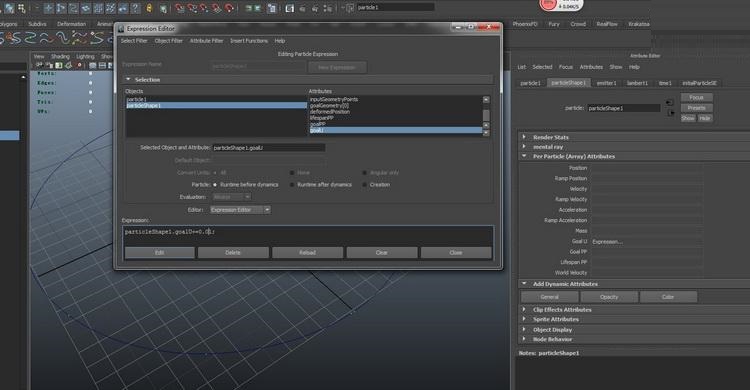The height and width of the screenshot is (390, 750).
Task: Select lifespanPP in the Attributes list
Action: 396,118
